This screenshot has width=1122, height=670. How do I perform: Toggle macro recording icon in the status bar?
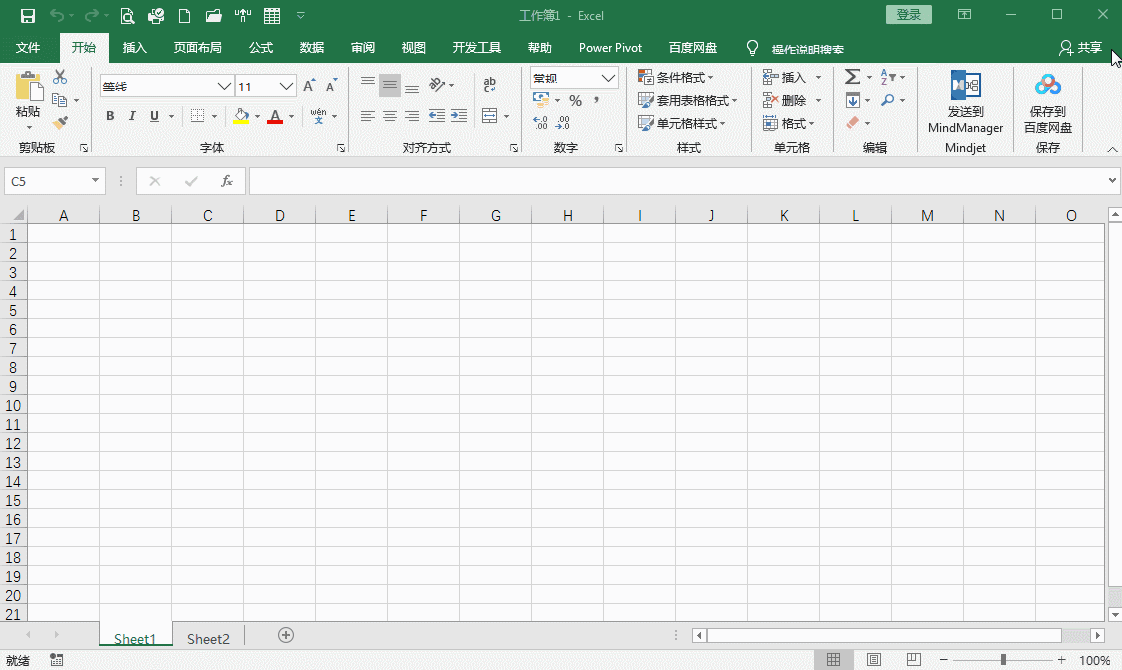pyautogui.click(x=57, y=660)
